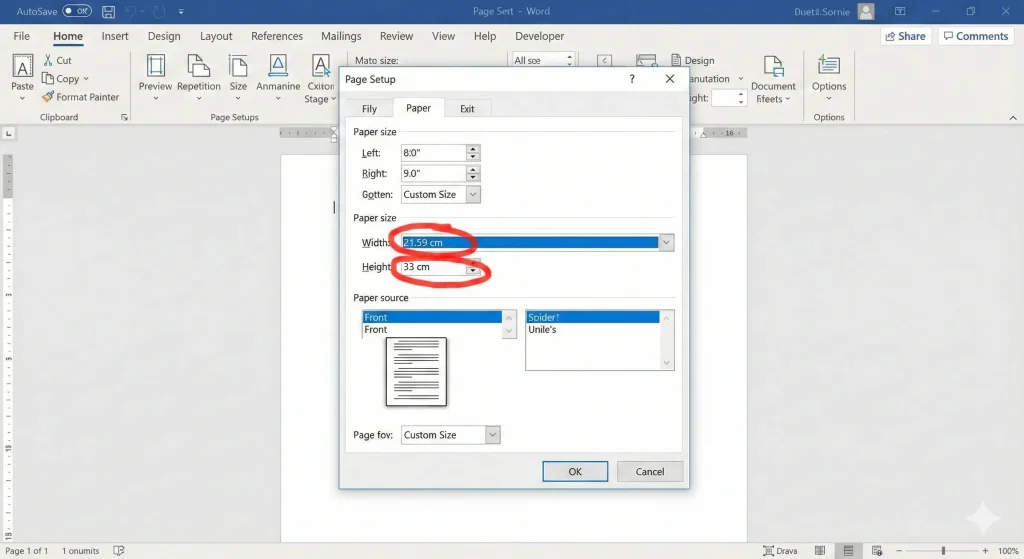Switch to Web Layout view icon
The image size is (1024, 559).
pos(877,551)
